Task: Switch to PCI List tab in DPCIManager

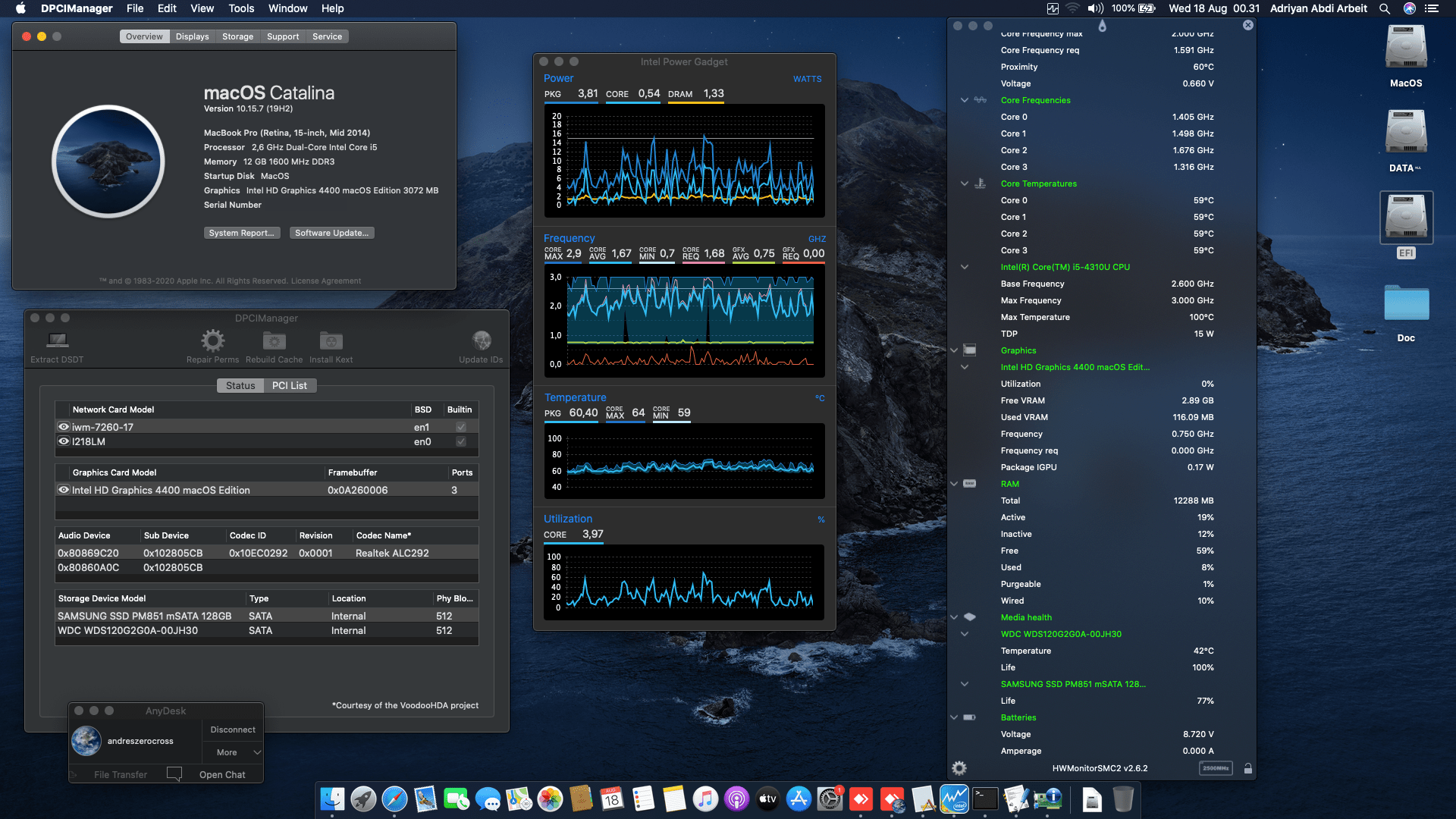Action: 290,386
